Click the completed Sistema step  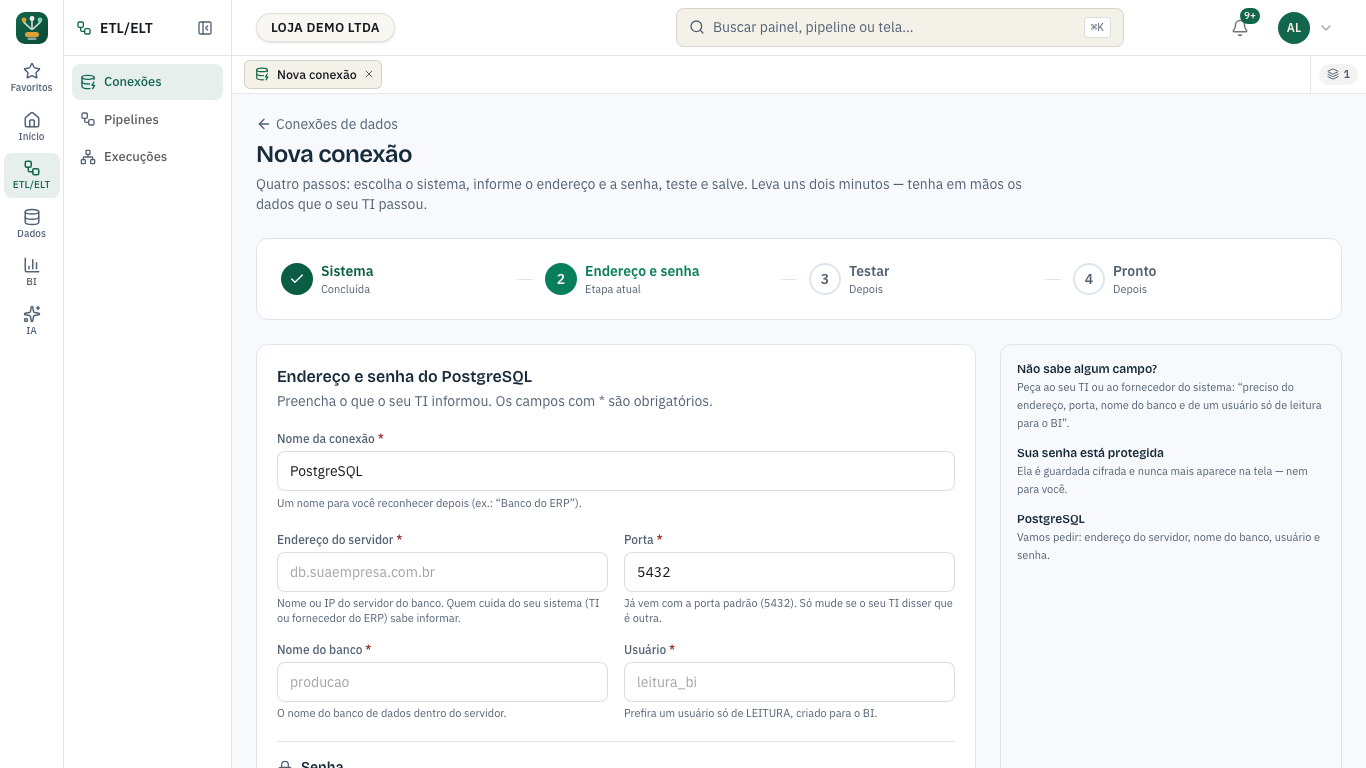click(327, 279)
